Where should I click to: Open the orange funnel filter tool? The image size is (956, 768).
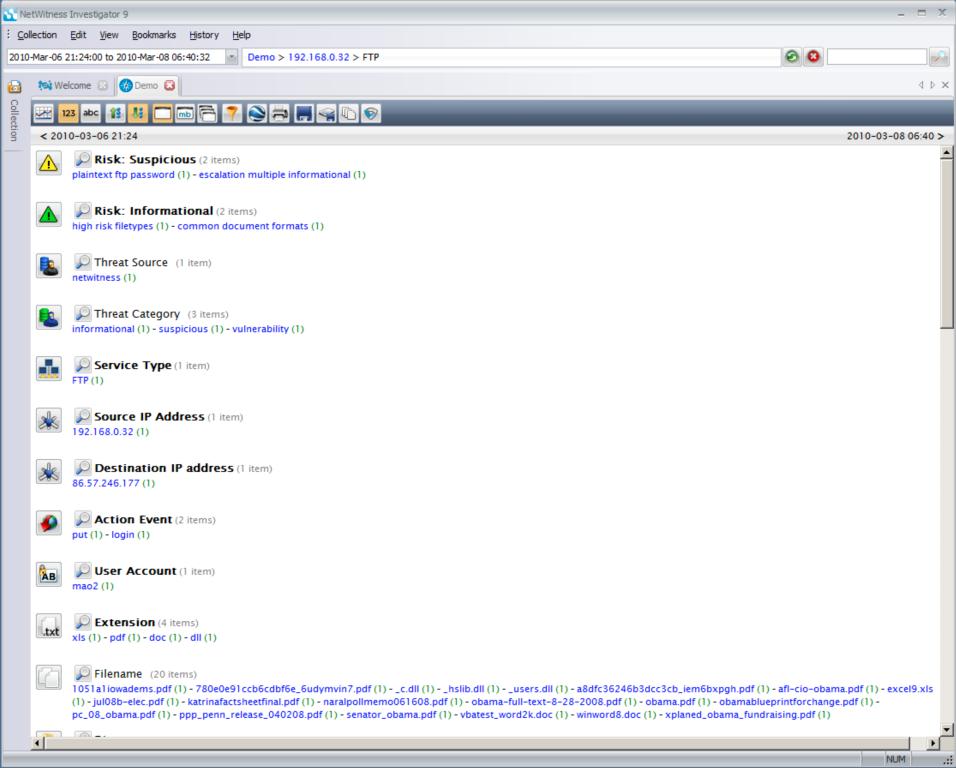[232, 113]
